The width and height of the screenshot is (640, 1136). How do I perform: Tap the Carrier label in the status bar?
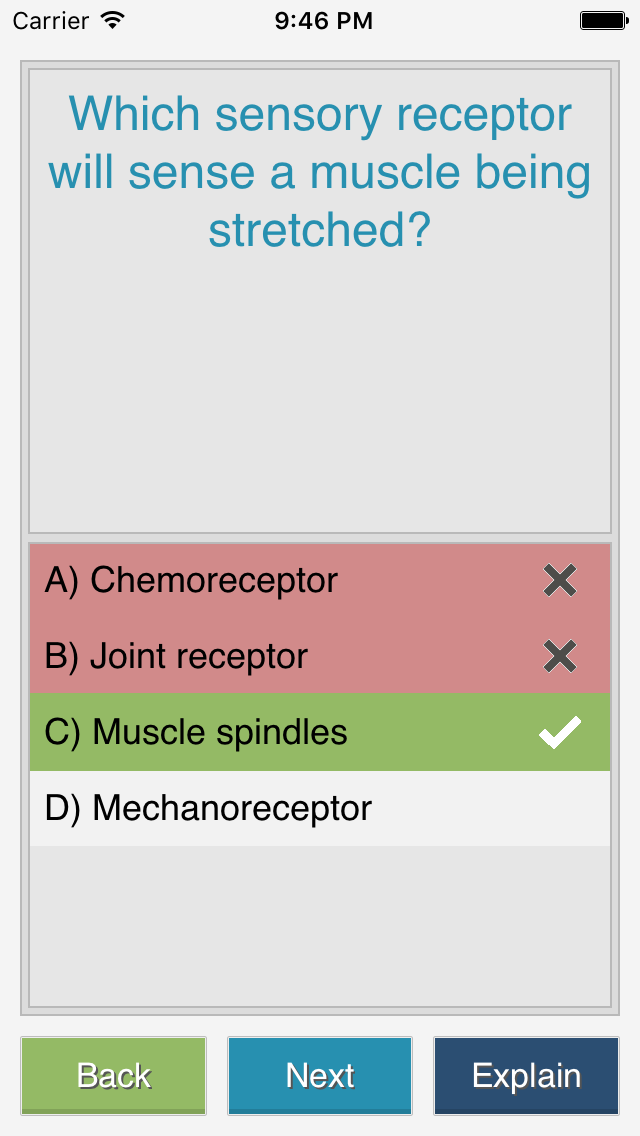tap(50, 21)
